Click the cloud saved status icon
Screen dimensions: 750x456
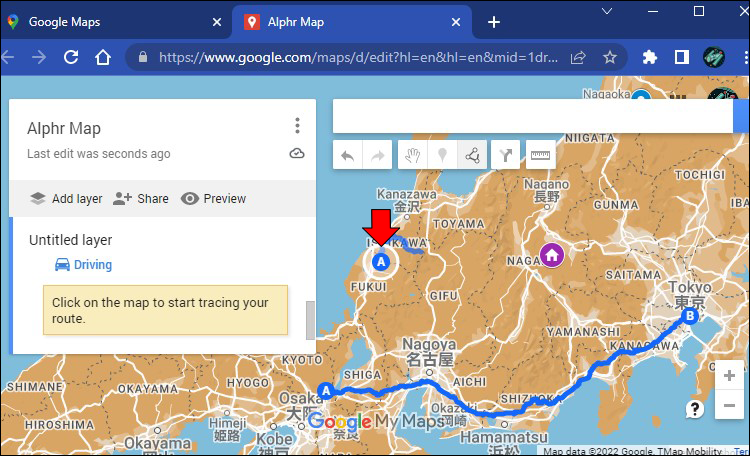[x=297, y=154]
